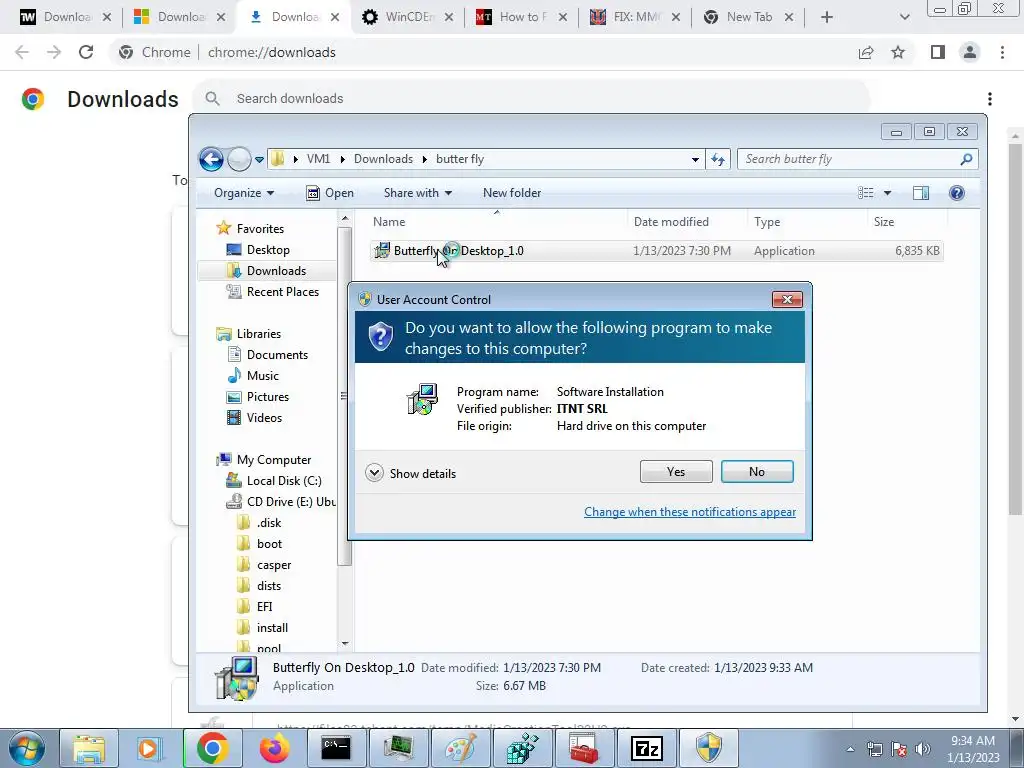The height and width of the screenshot is (768, 1024).
Task: Select the Butterfly On Desktop_1.0 file
Action: 656,251
